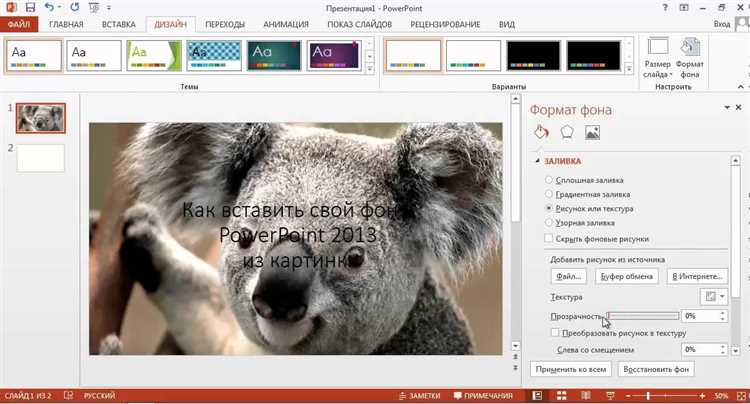The image size is (750, 404).
Task: Click the zoom in plus icon
Action: [702, 396]
